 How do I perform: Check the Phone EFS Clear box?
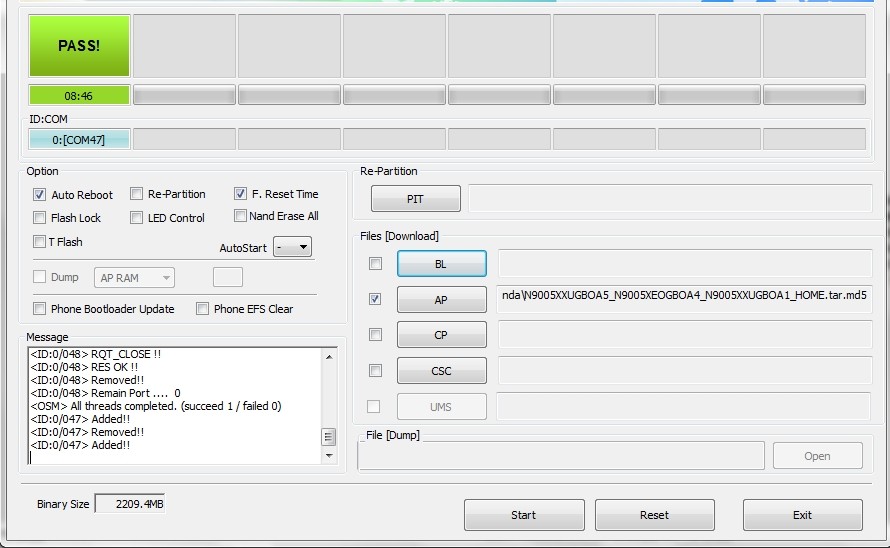coord(203,309)
